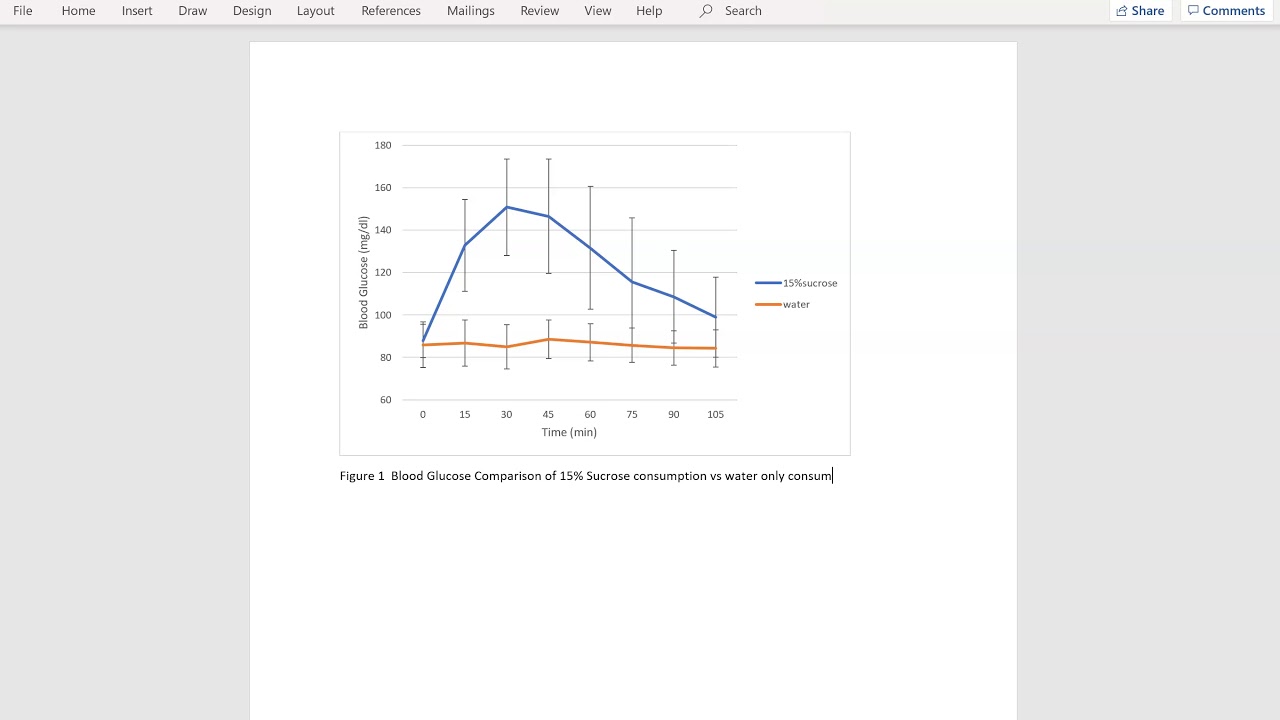Image resolution: width=1280 pixels, height=720 pixels.
Task: Switch to the Home ribbon tab
Action: point(78,11)
